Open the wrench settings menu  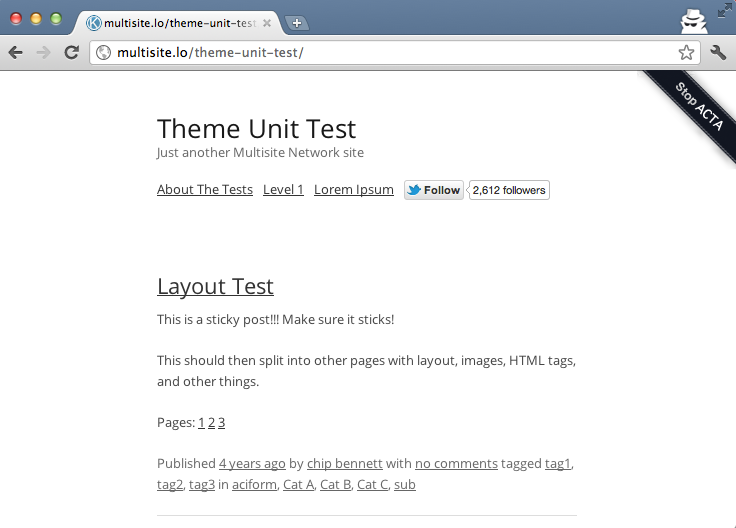tap(718, 52)
